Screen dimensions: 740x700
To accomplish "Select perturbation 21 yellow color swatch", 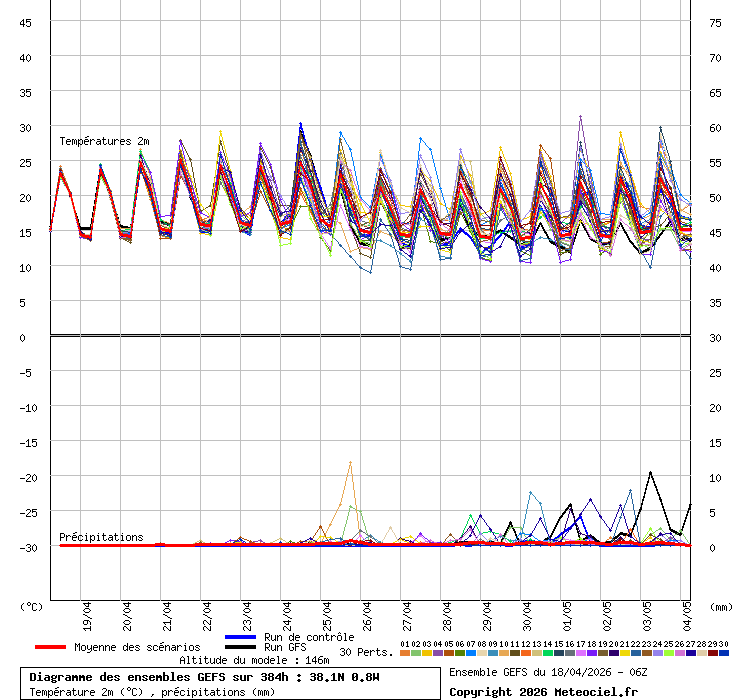I will [625, 653].
